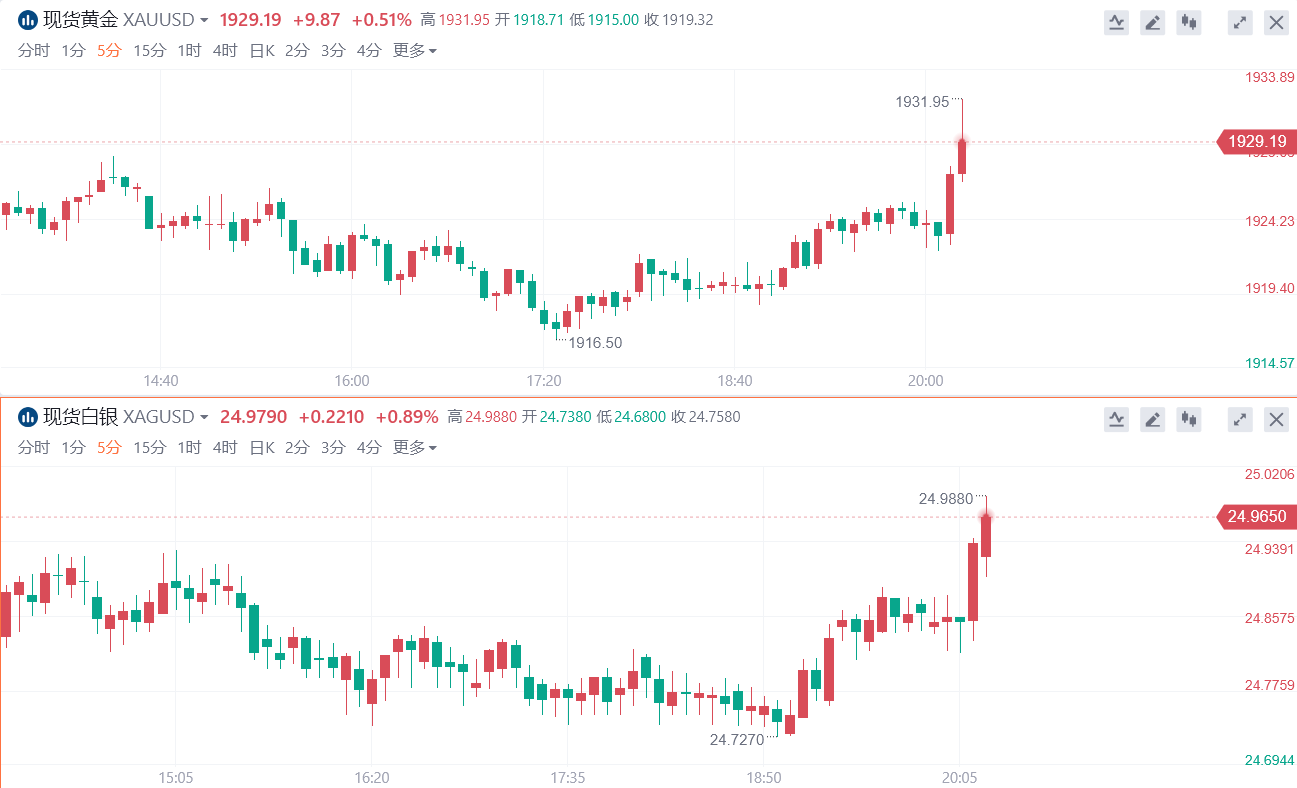Screen dimensions: 1297x788
Task: Switch gold chart to 15分 timeframe
Action: pos(149,51)
